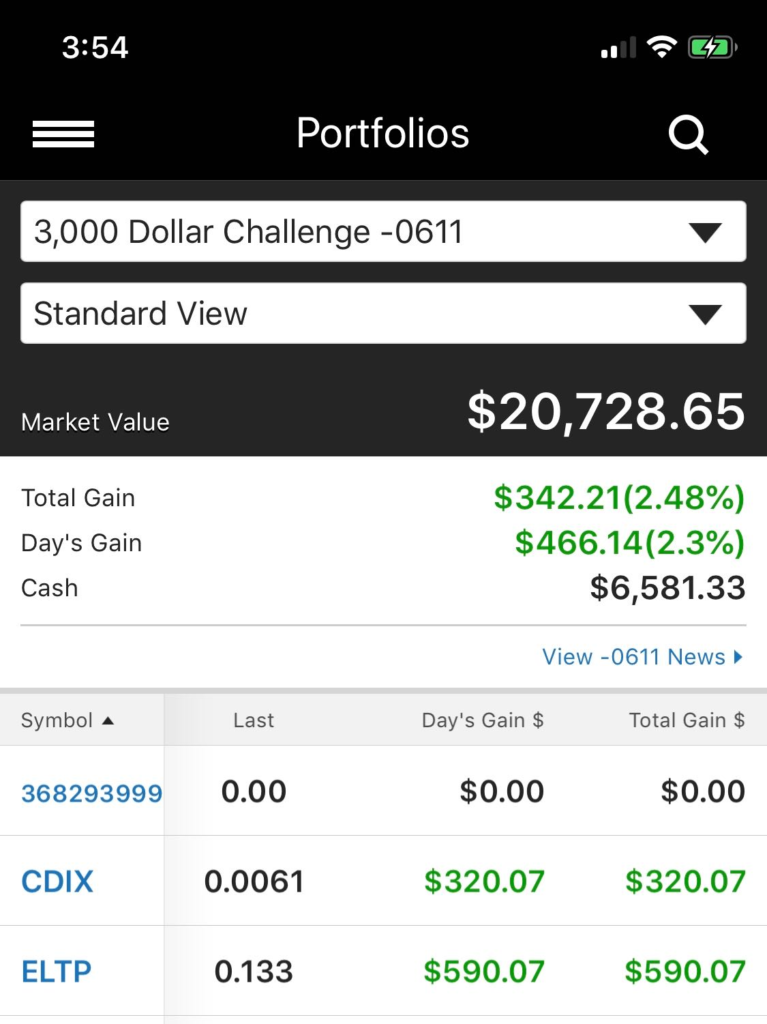Open the CDIX symbol link

pos(57,882)
